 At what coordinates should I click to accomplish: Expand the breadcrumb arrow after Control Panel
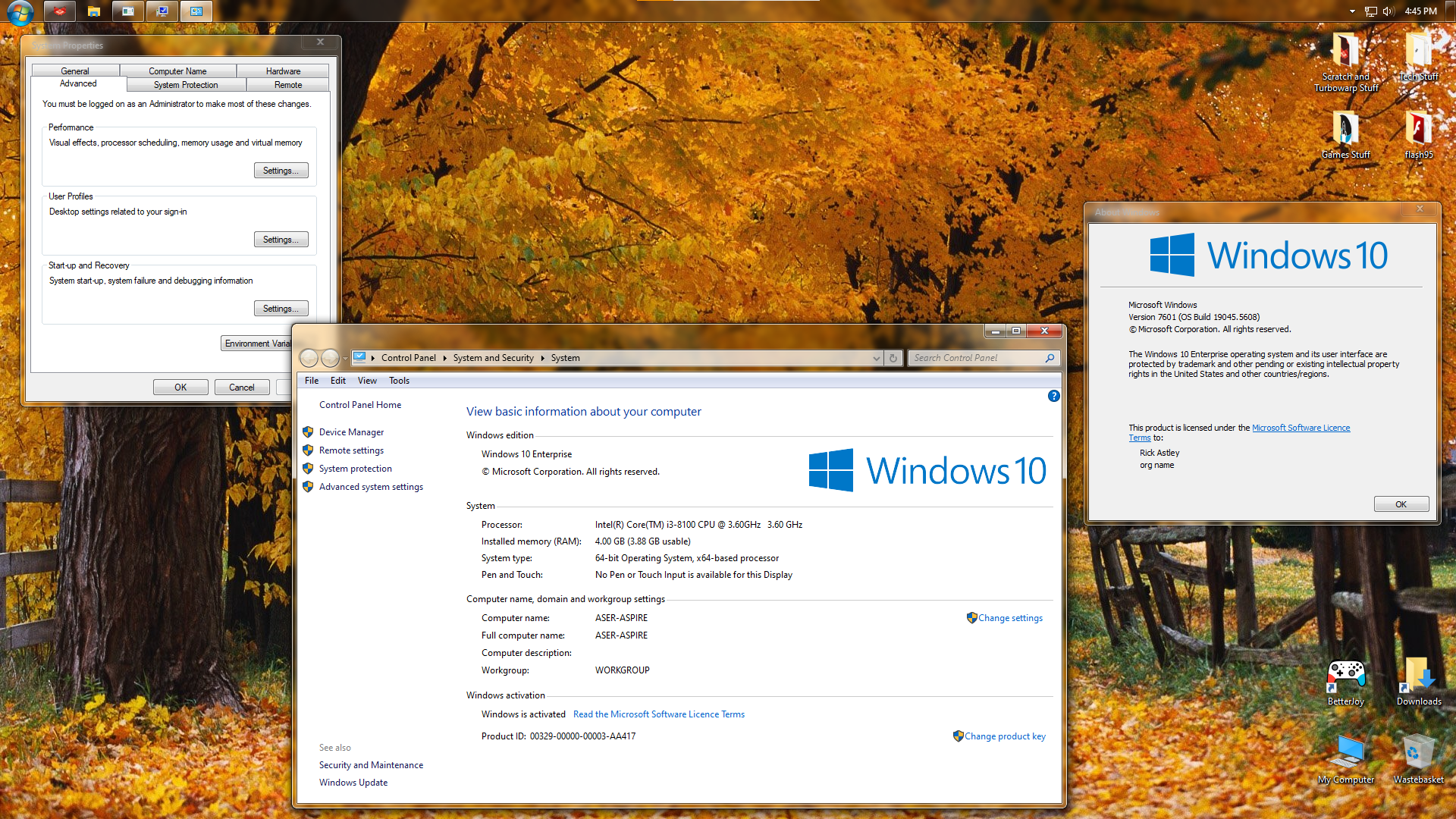point(445,358)
